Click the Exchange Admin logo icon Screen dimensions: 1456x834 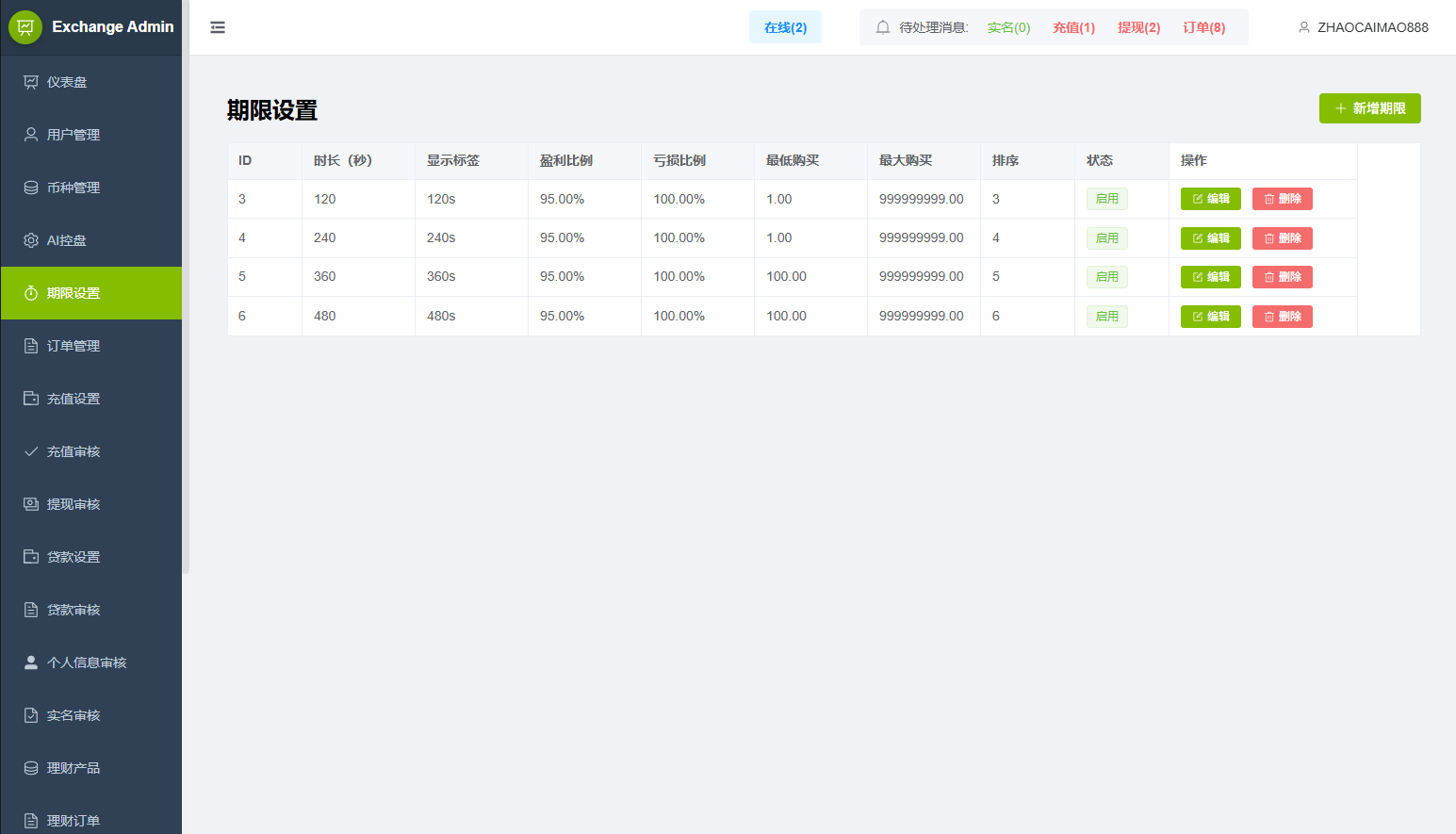click(25, 27)
